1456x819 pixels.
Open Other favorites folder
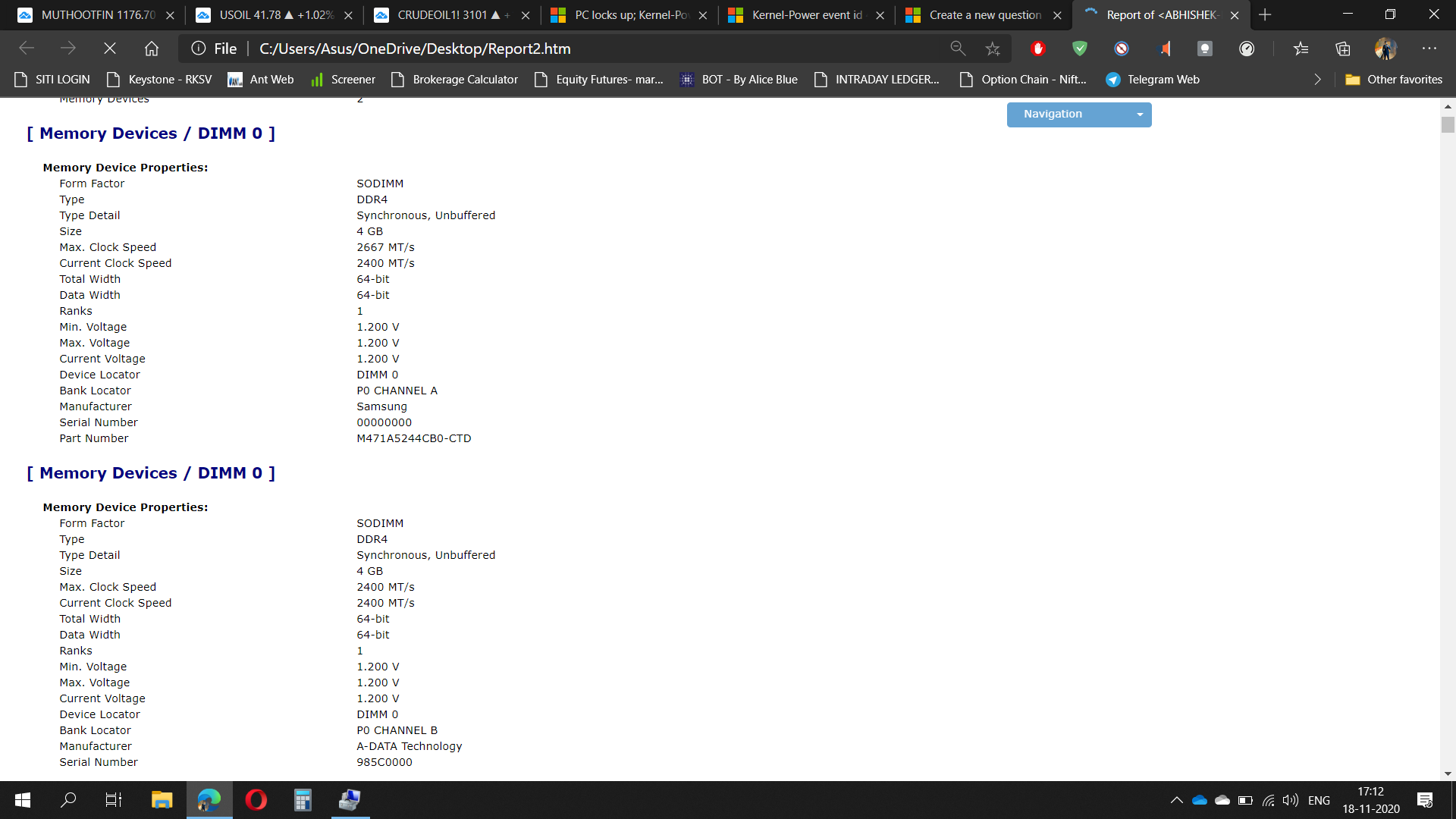tap(1394, 80)
